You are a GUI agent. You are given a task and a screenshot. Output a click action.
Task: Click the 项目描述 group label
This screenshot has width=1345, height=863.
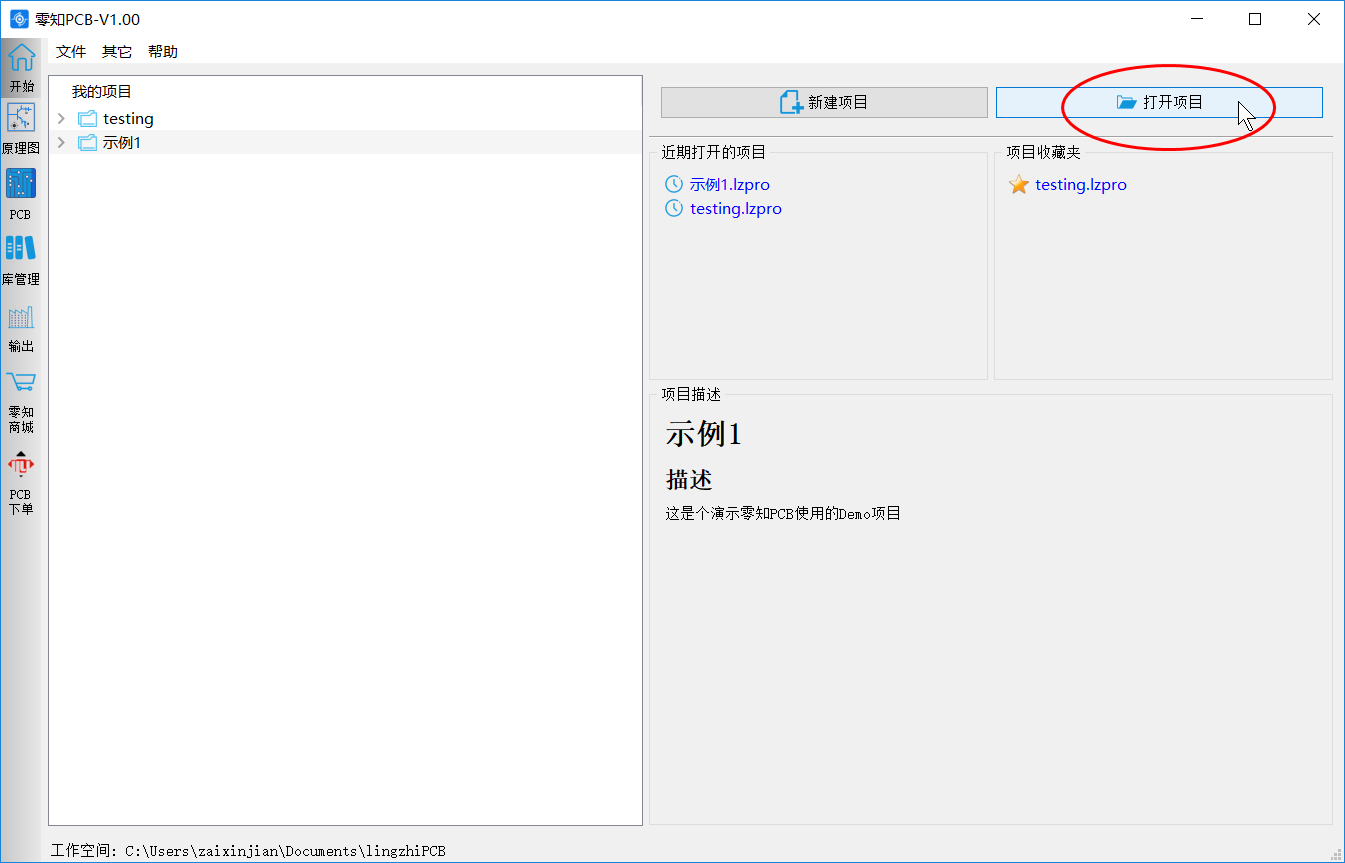coord(691,395)
